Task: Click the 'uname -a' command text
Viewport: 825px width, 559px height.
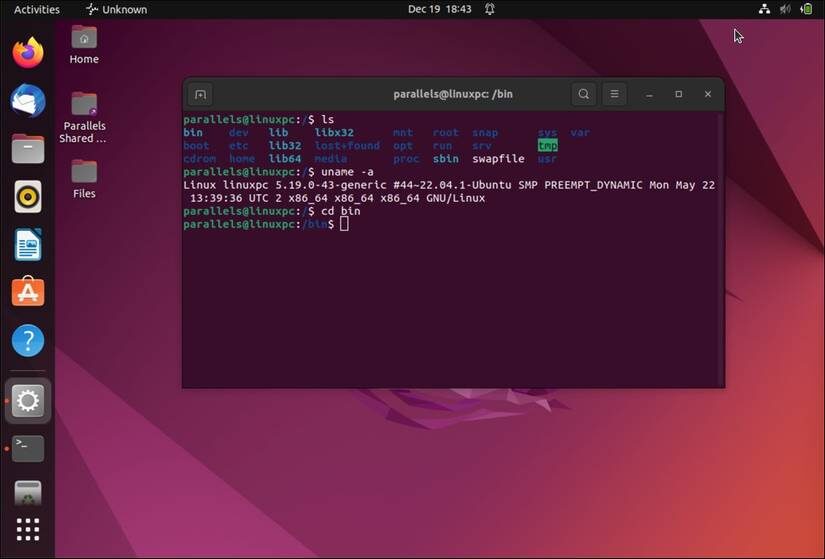Action: tap(347, 172)
